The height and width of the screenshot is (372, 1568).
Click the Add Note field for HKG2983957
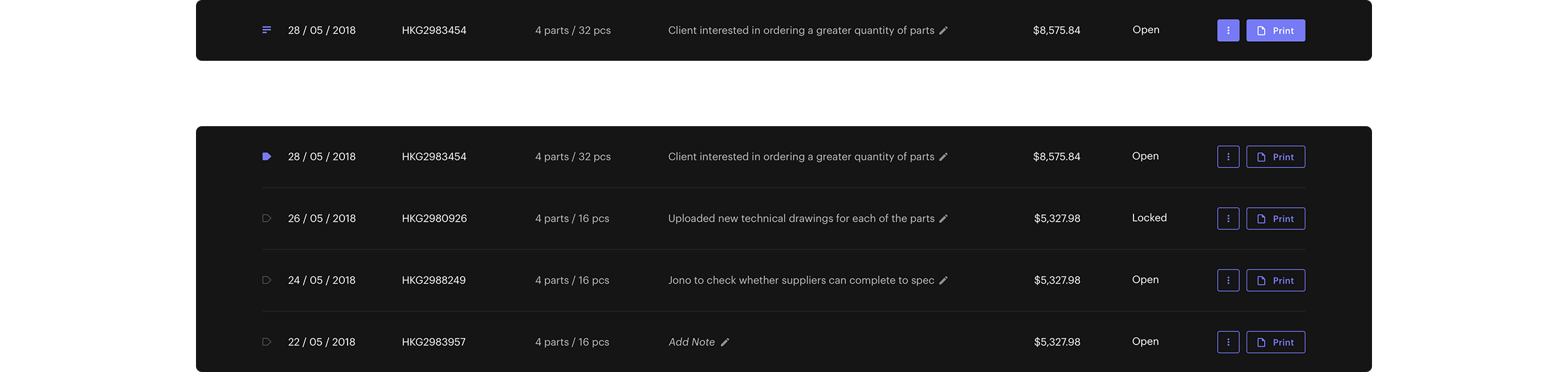pyautogui.click(x=691, y=342)
